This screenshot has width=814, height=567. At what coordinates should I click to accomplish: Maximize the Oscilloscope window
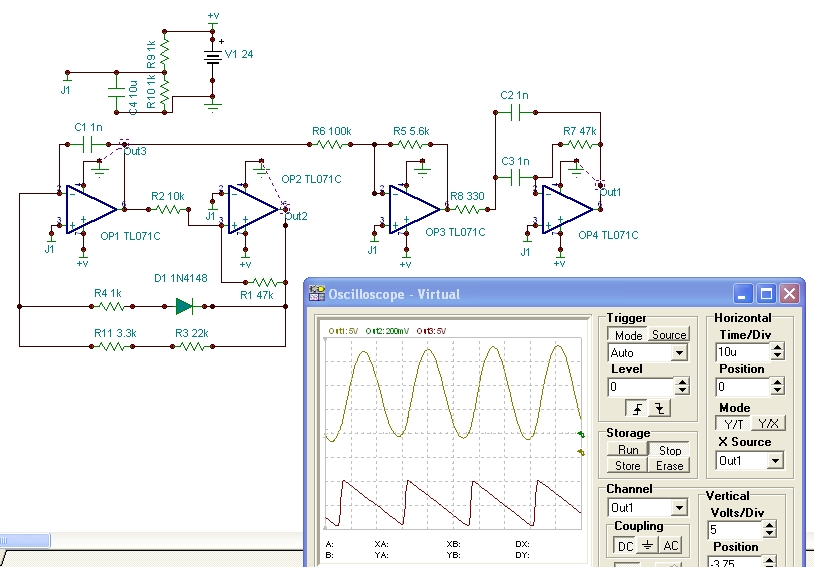pos(766,294)
